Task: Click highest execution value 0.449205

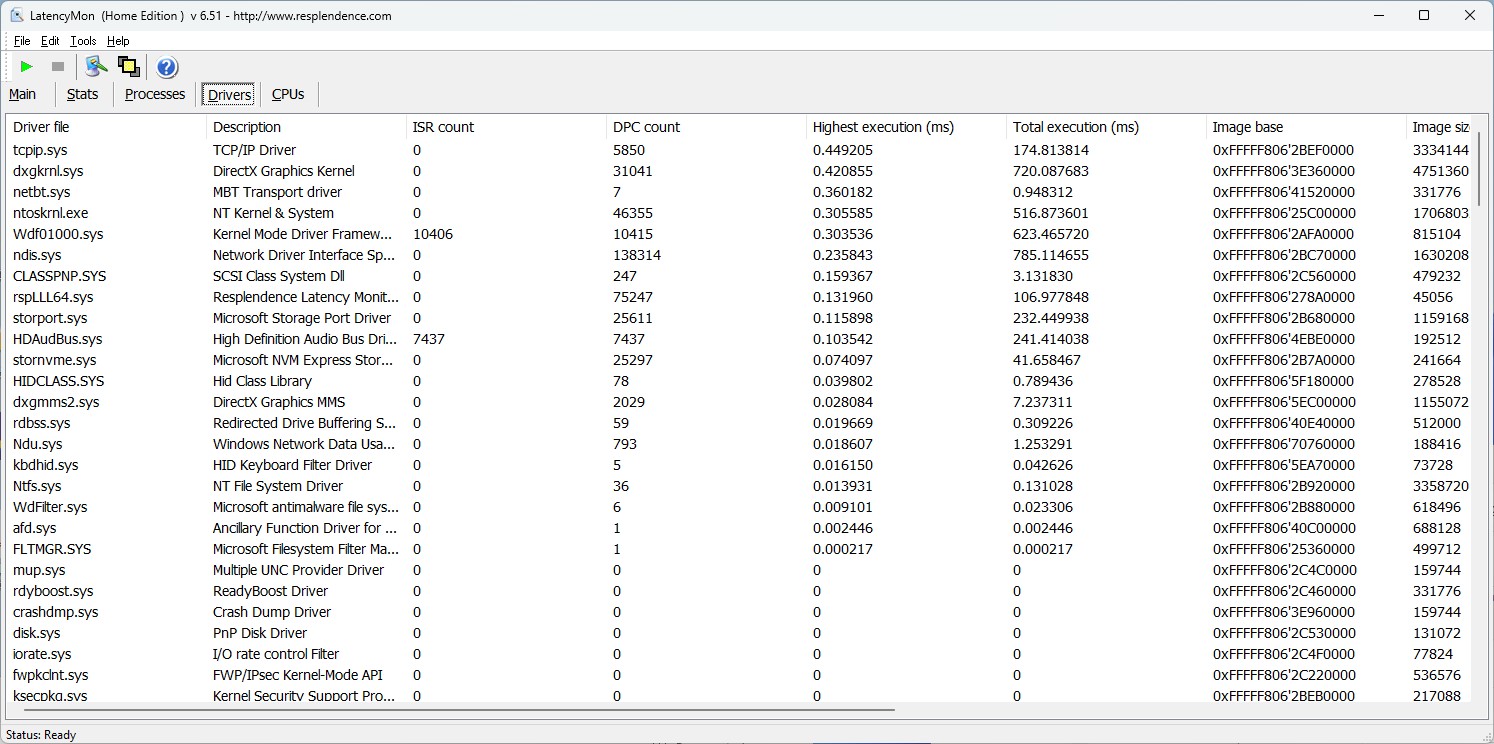Action: tap(842, 150)
